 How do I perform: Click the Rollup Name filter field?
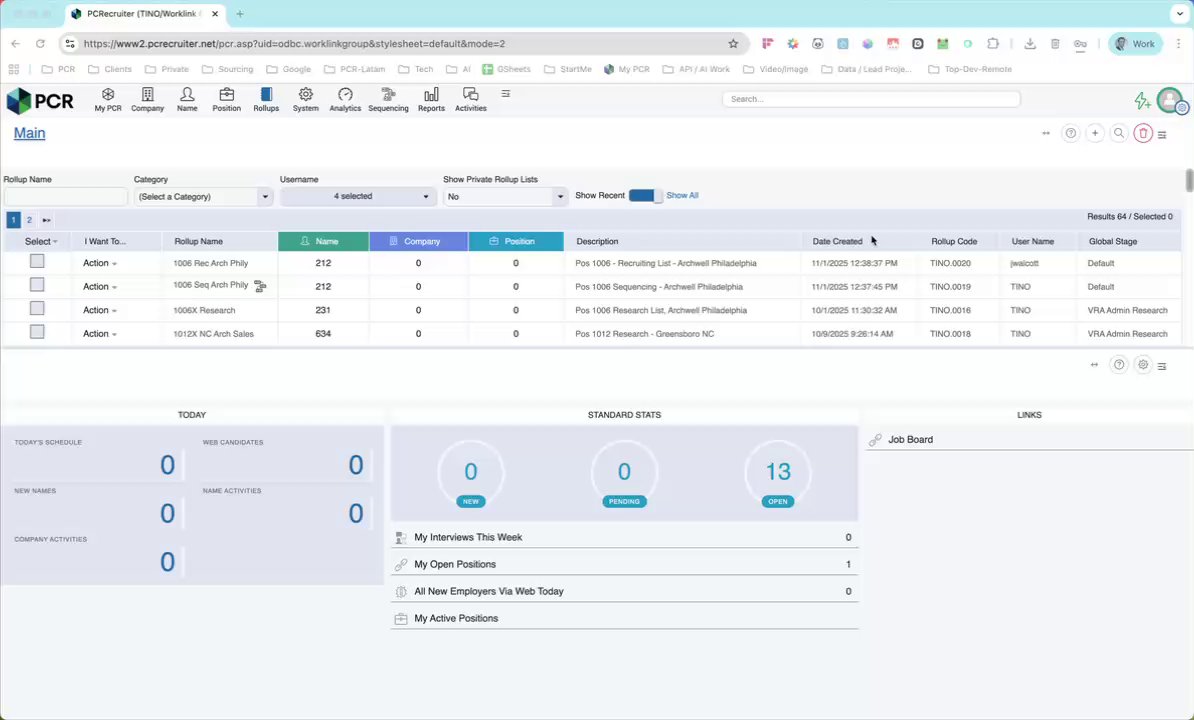pyautogui.click(x=65, y=197)
